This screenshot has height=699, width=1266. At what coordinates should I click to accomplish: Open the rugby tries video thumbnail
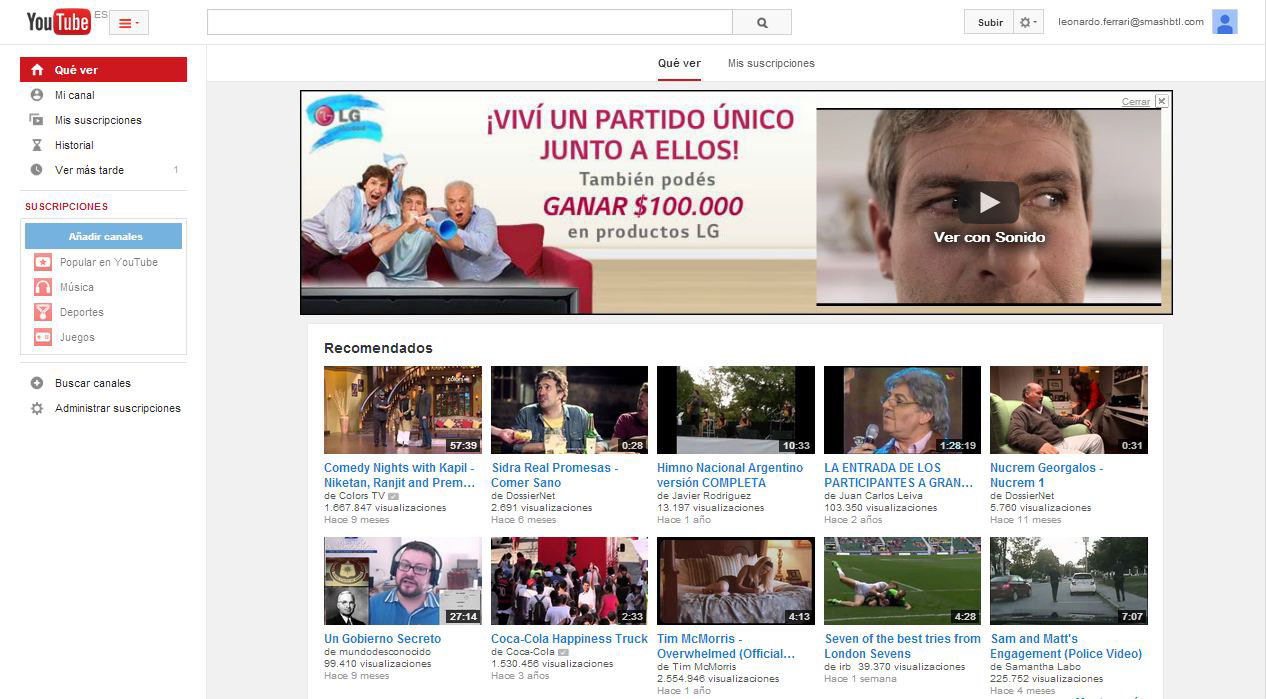902,581
